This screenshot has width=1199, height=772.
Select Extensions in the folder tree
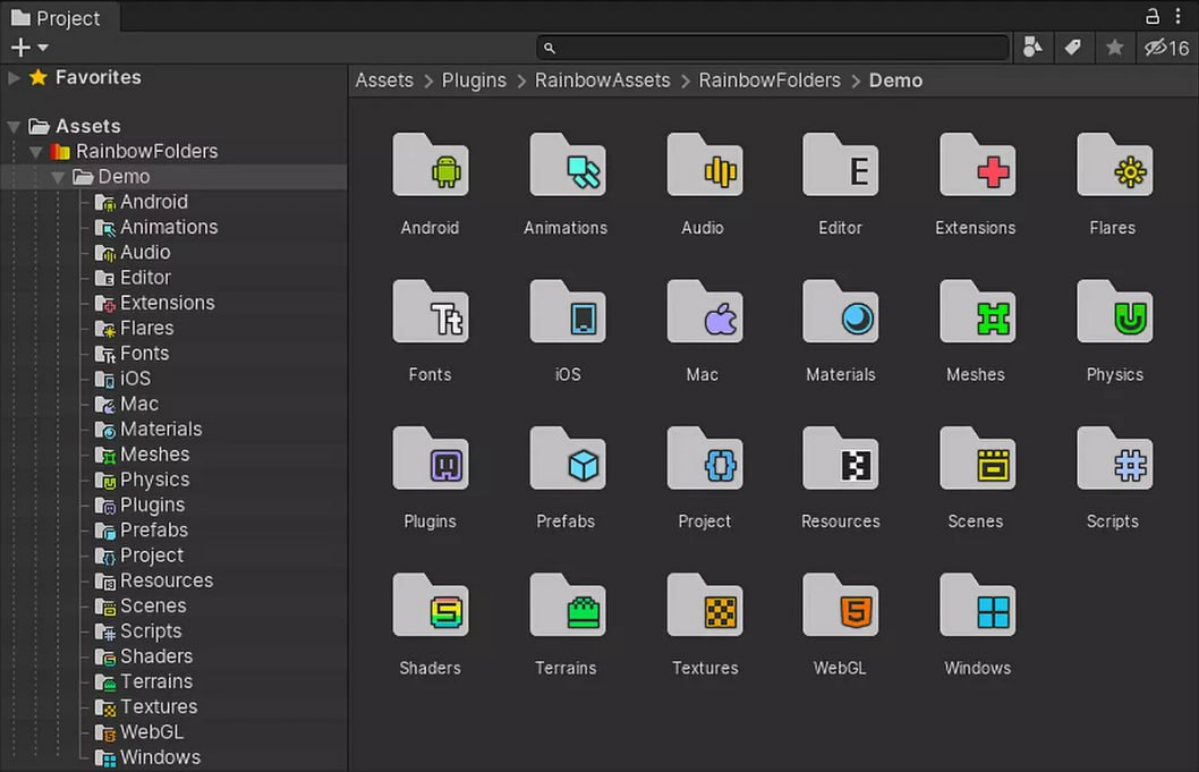click(167, 303)
